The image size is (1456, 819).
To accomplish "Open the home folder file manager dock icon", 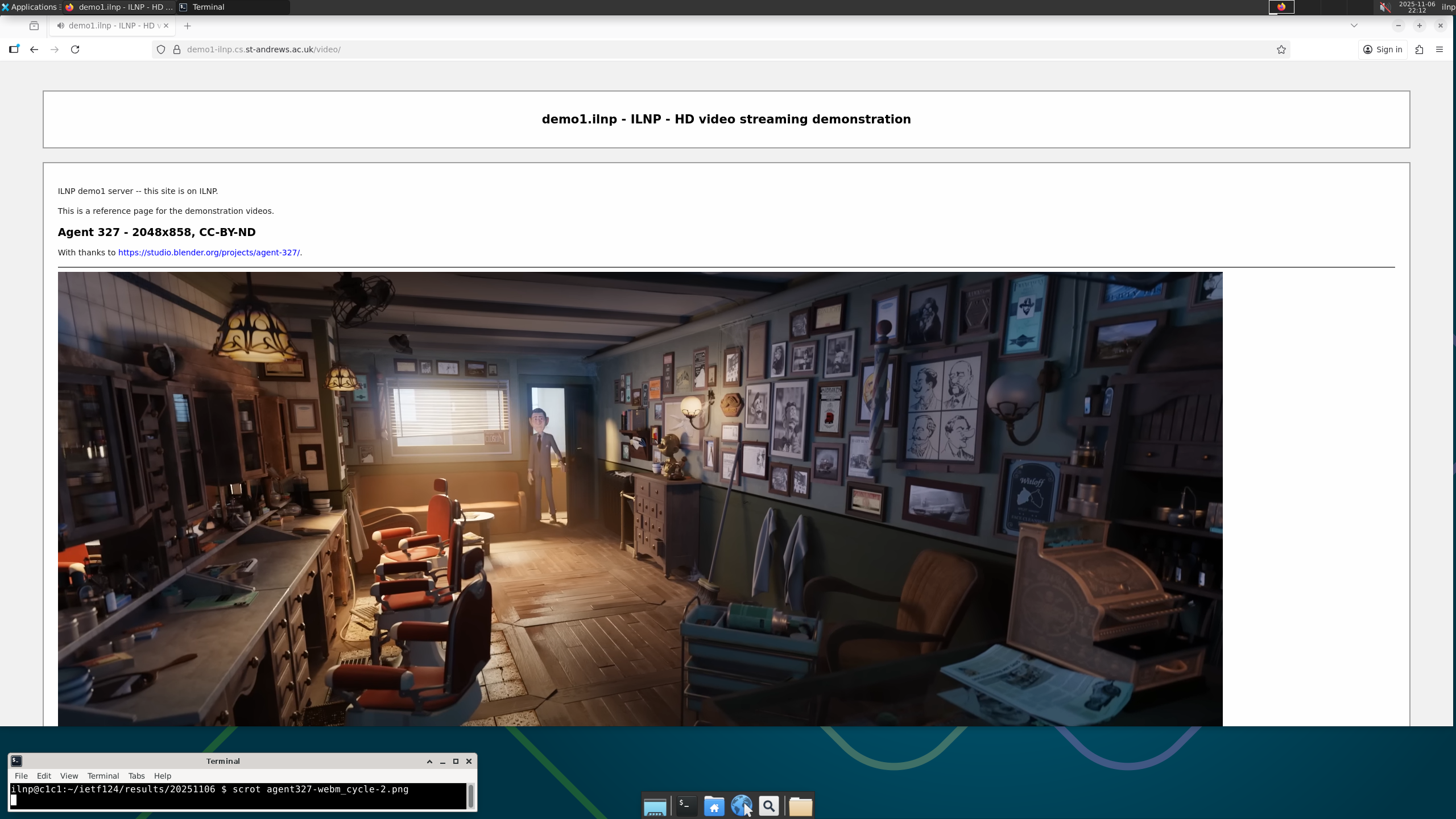I will click(714, 806).
